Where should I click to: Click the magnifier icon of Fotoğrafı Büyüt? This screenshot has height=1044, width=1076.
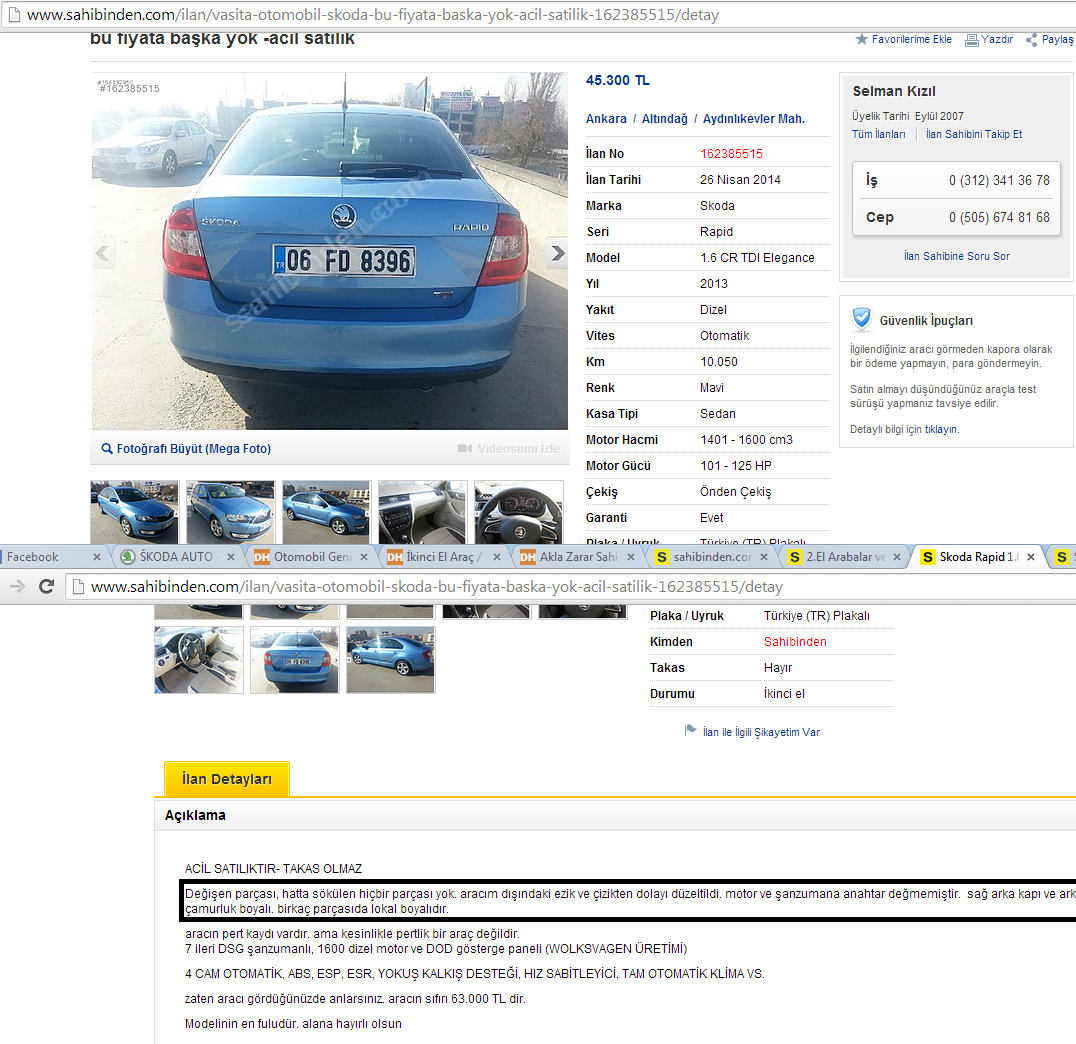point(107,448)
